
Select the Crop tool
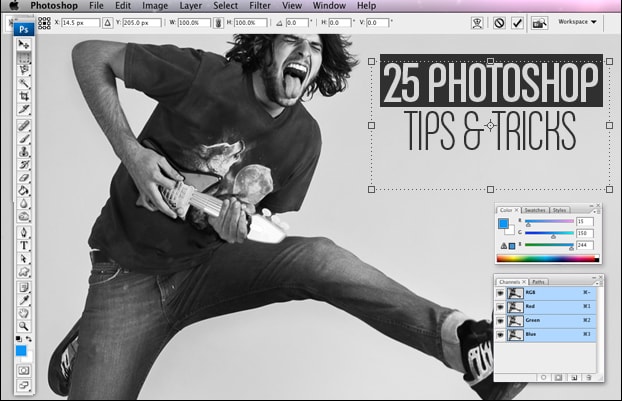pyautogui.click(x=24, y=96)
